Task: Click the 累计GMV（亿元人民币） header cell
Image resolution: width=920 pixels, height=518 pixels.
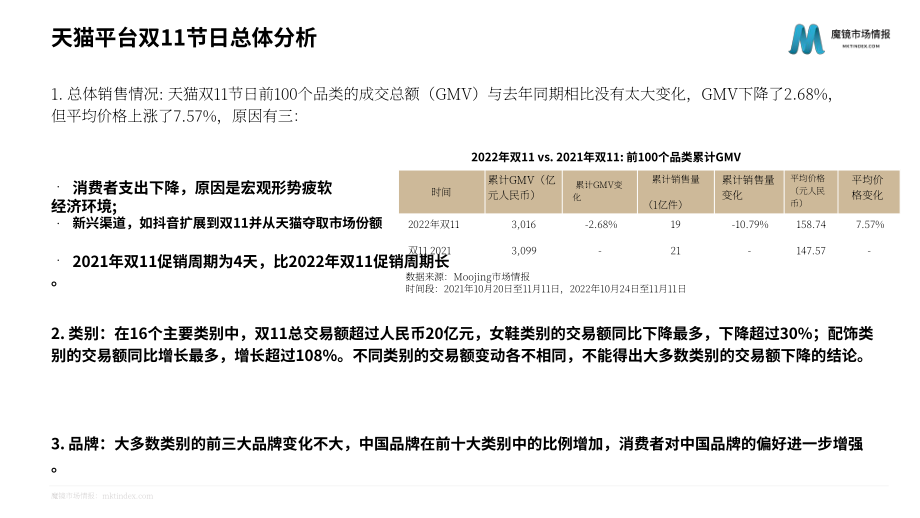Action: point(523,192)
